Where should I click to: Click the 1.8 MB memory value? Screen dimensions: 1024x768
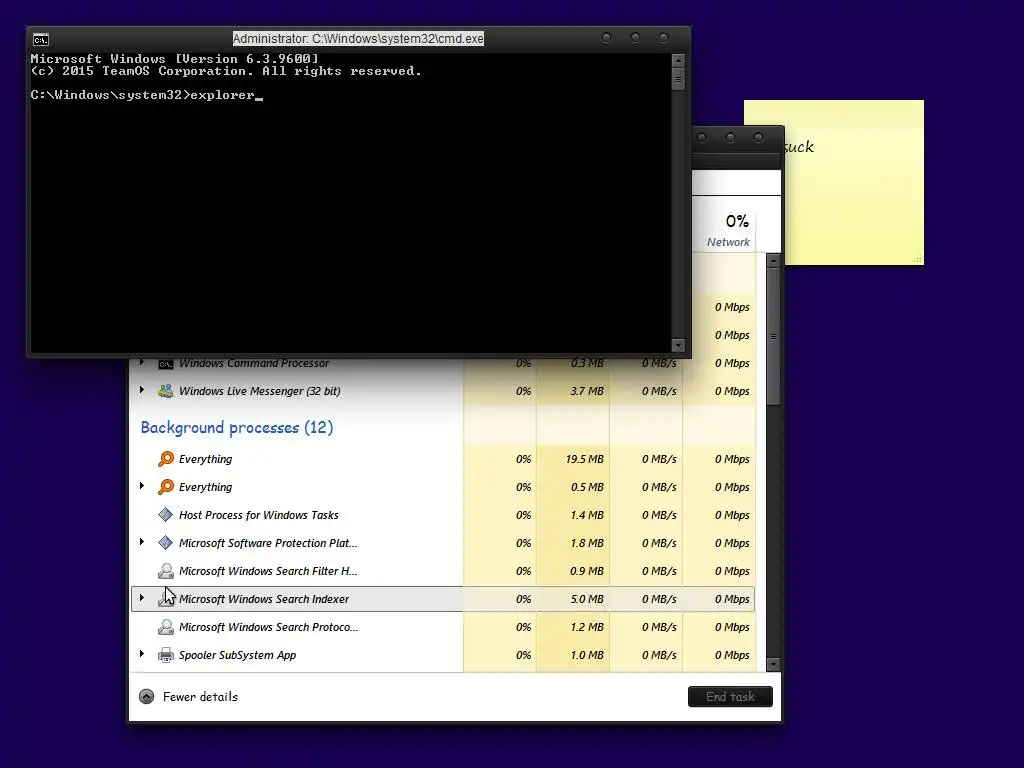pyautogui.click(x=587, y=543)
